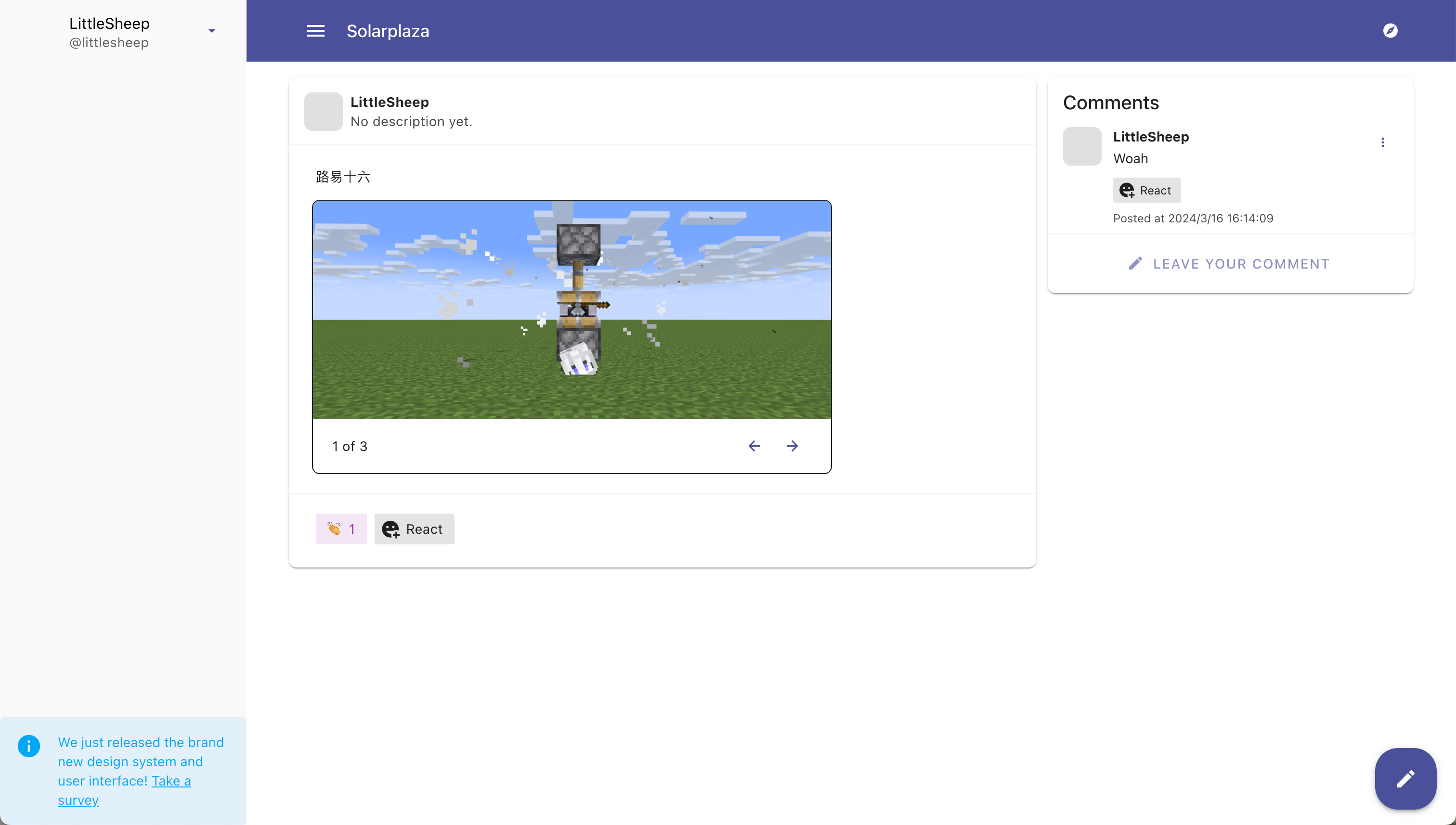Go to previous image in carousel
Screen dimensions: 1456x825
click(x=754, y=446)
